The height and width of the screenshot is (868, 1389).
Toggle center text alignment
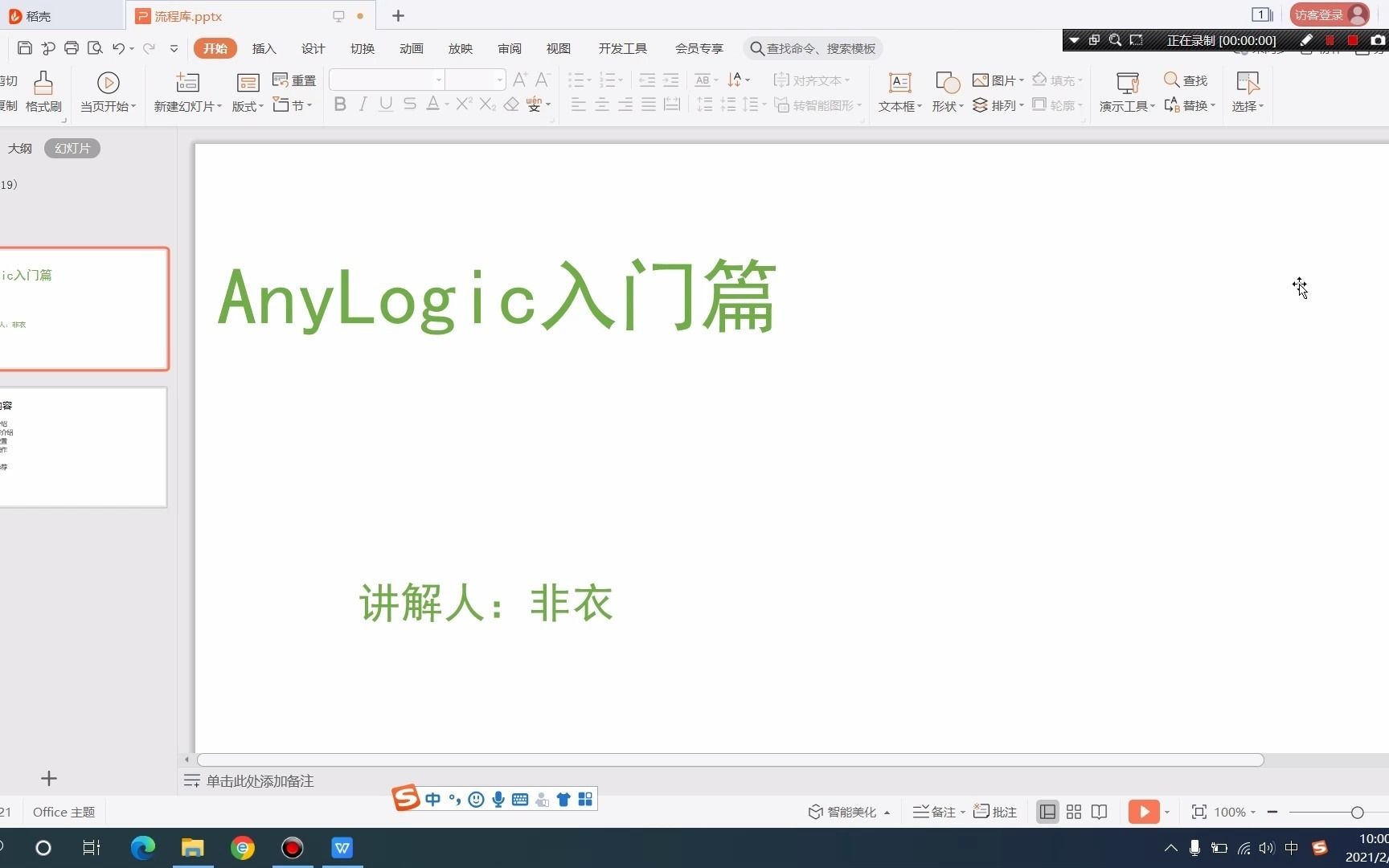pyautogui.click(x=601, y=104)
